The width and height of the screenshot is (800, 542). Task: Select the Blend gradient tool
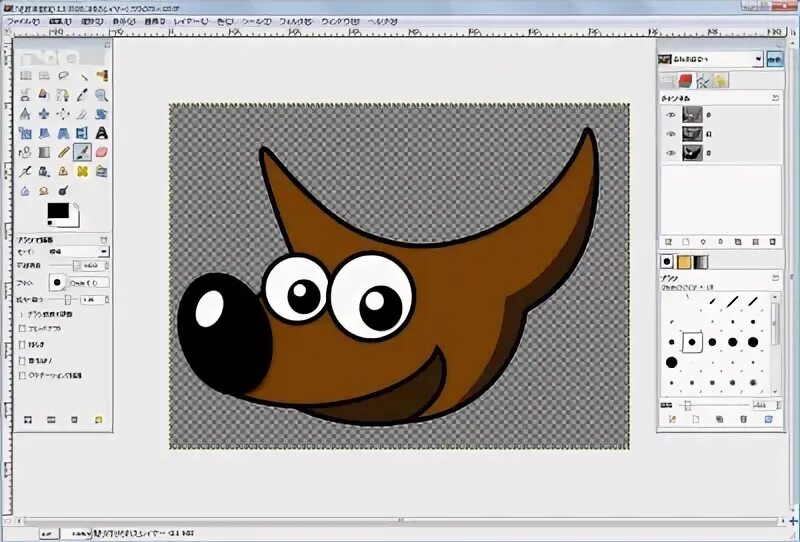pyautogui.click(x=44, y=152)
